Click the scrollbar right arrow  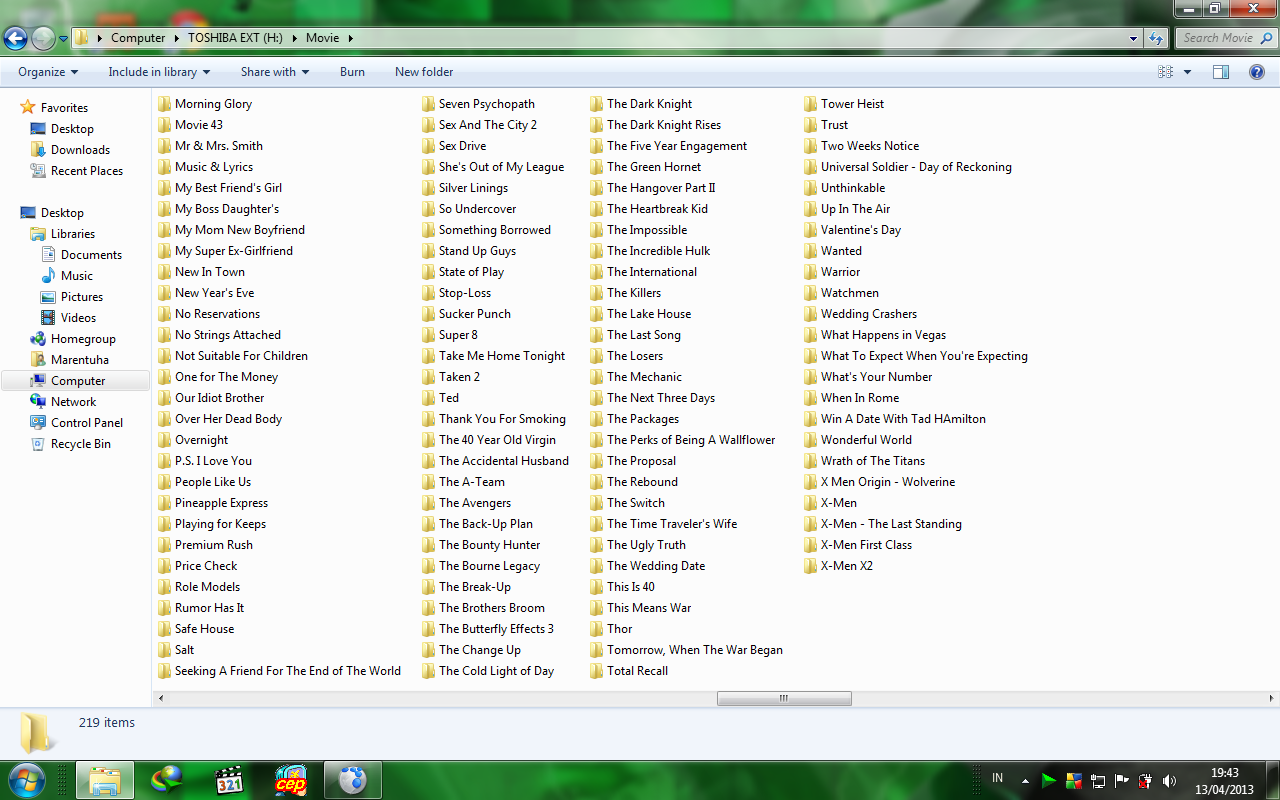coord(1271,698)
